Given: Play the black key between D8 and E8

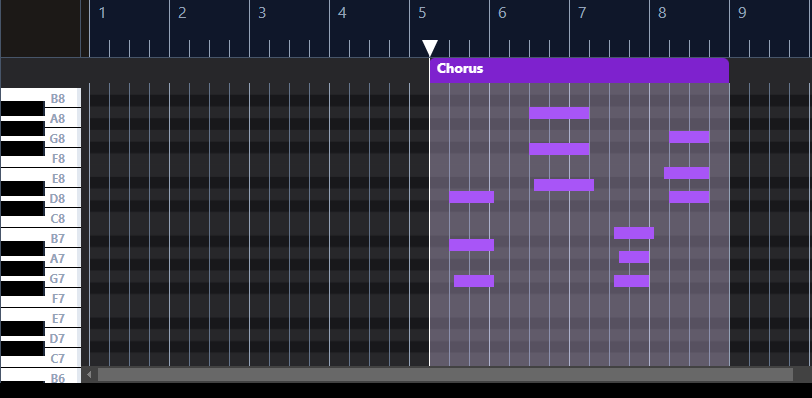Looking at the screenshot, I should pos(22,188).
